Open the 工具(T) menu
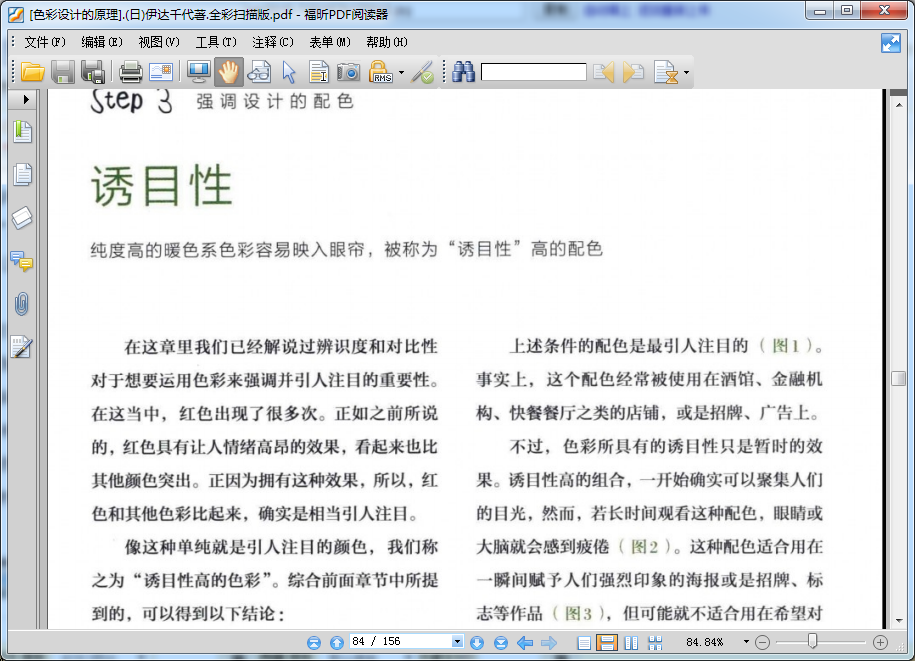This screenshot has height=661, width=915. click(216, 42)
